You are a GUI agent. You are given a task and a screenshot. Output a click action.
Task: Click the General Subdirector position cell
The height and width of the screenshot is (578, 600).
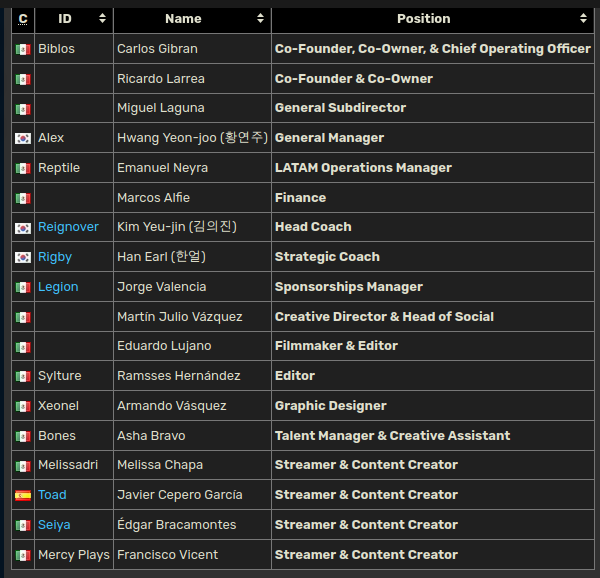point(433,108)
